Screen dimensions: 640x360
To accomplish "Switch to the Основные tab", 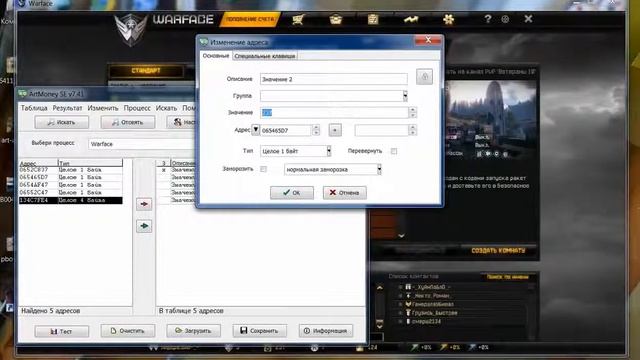I will 216,56.
